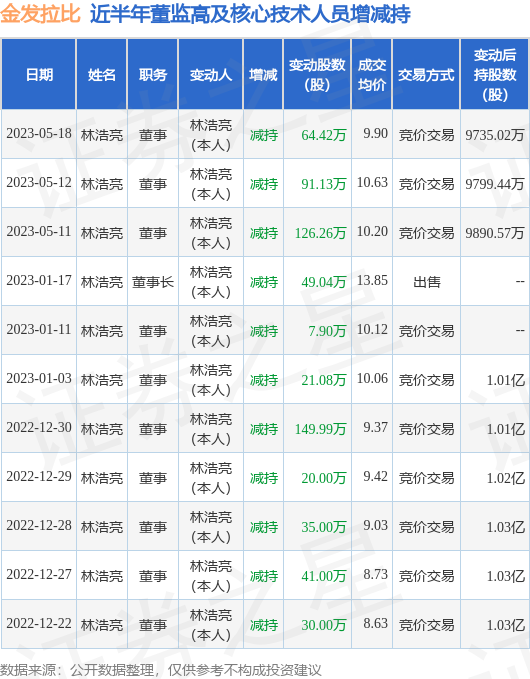Click the 126.26万 share change value
Screen dimensions: 530x679
[x=320, y=233]
